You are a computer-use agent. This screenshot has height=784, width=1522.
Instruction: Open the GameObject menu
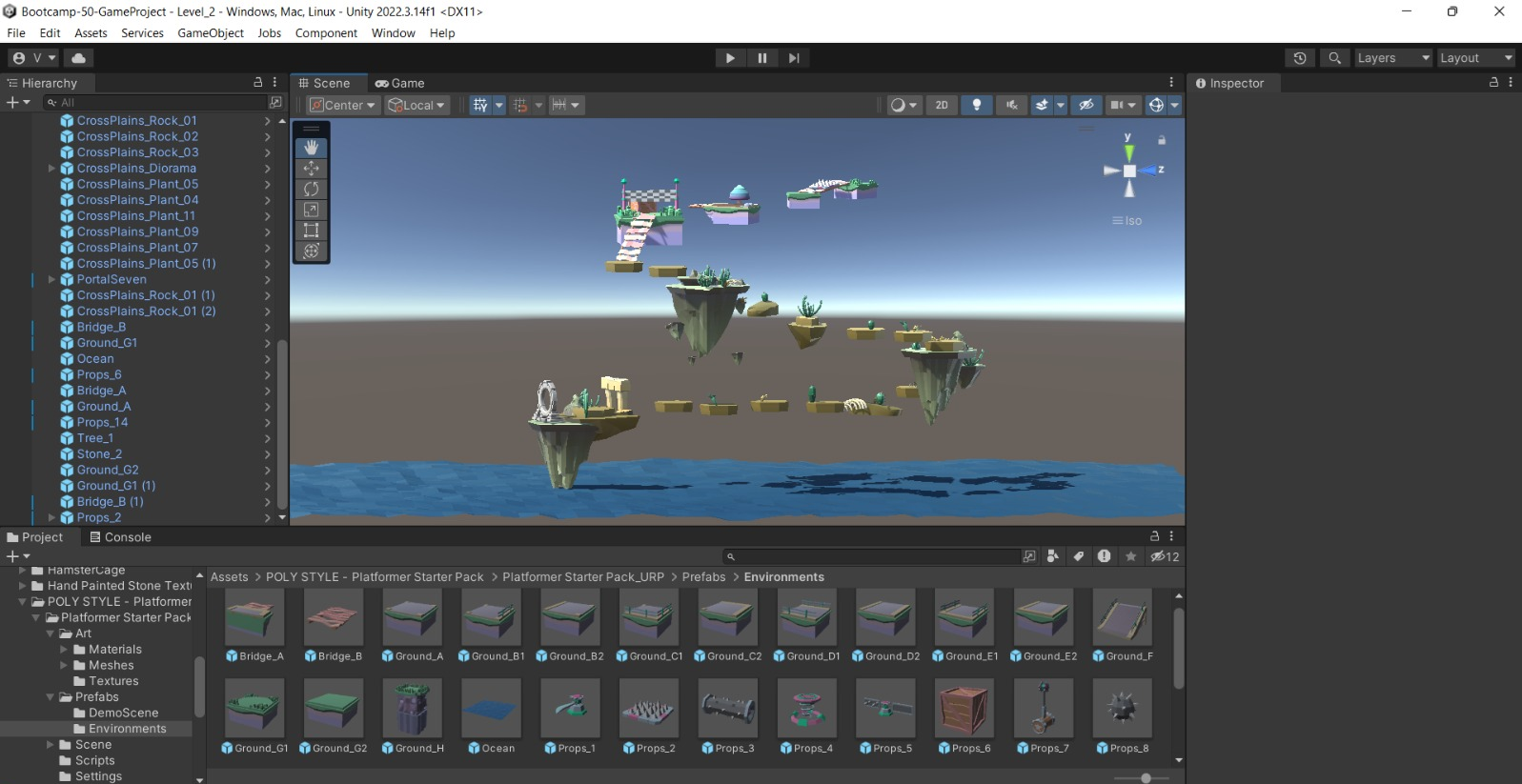pos(211,32)
